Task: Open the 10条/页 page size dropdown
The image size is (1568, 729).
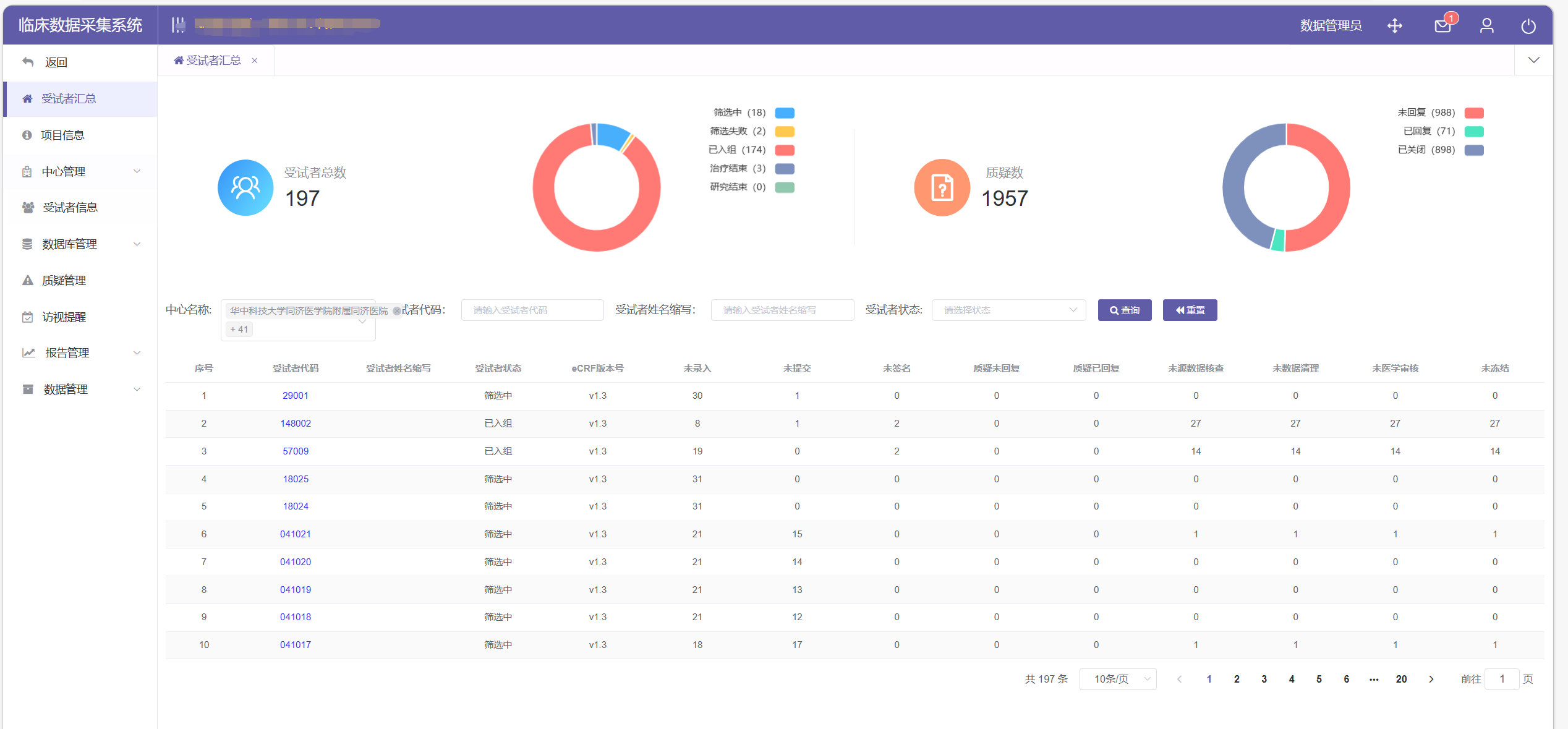Action: [x=1118, y=679]
